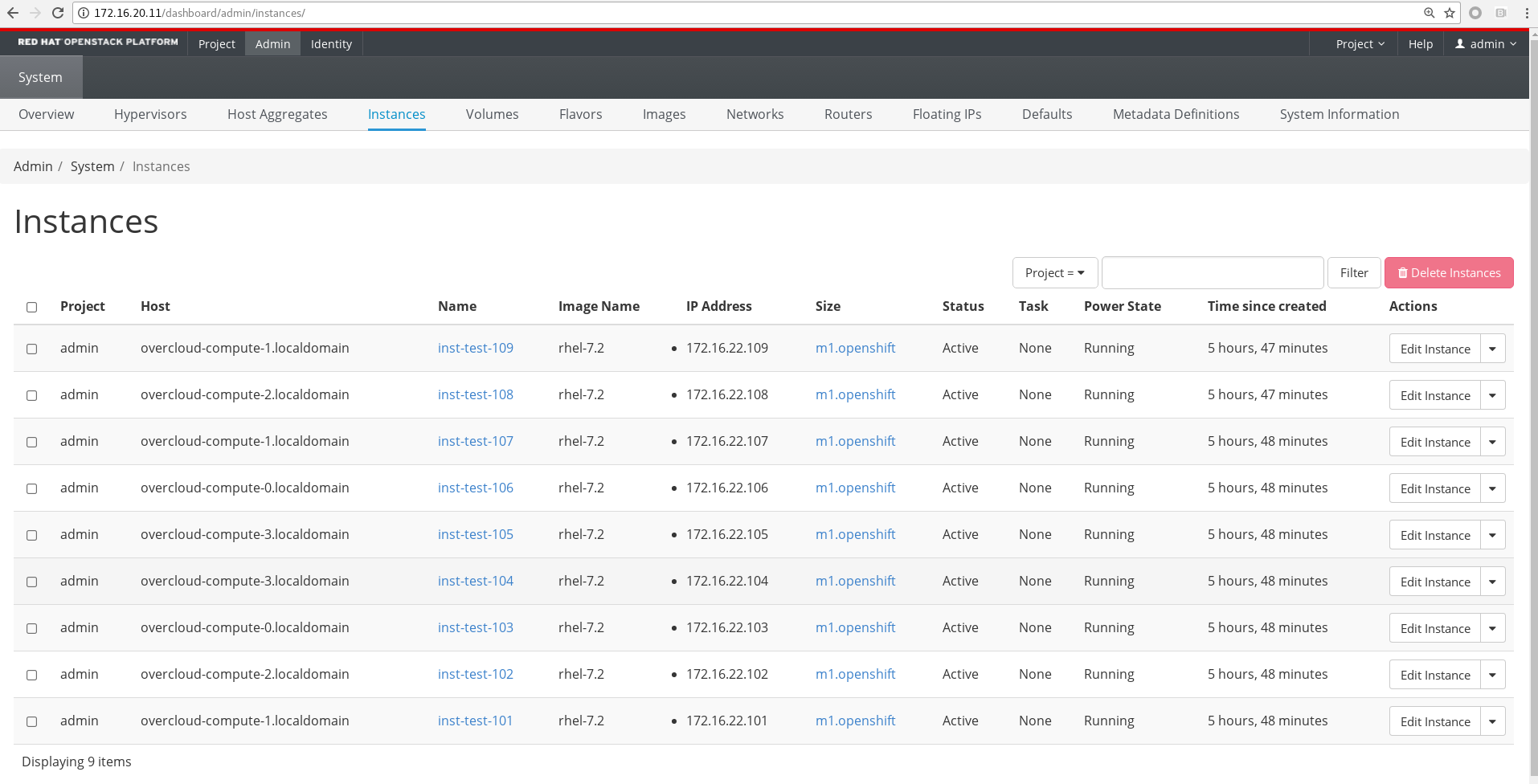The height and width of the screenshot is (784, 1538).
Task: Open the Project = filter dropdown
Action: (x=1055, y=273)
